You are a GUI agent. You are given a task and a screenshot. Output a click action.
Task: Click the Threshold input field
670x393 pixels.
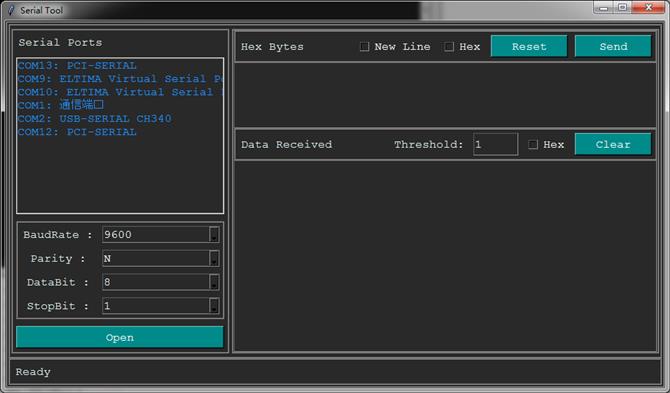point(496,144)
